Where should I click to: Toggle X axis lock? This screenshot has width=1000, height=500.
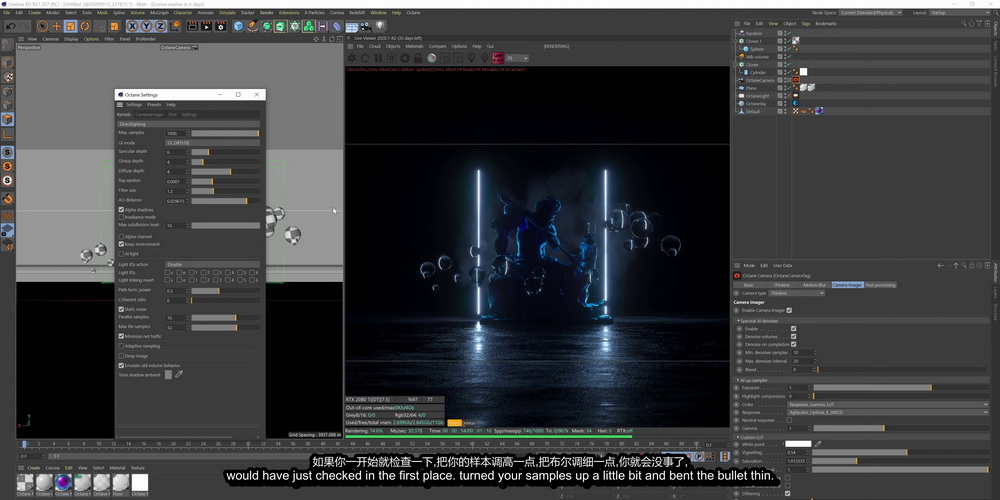(x=132, y=26)
